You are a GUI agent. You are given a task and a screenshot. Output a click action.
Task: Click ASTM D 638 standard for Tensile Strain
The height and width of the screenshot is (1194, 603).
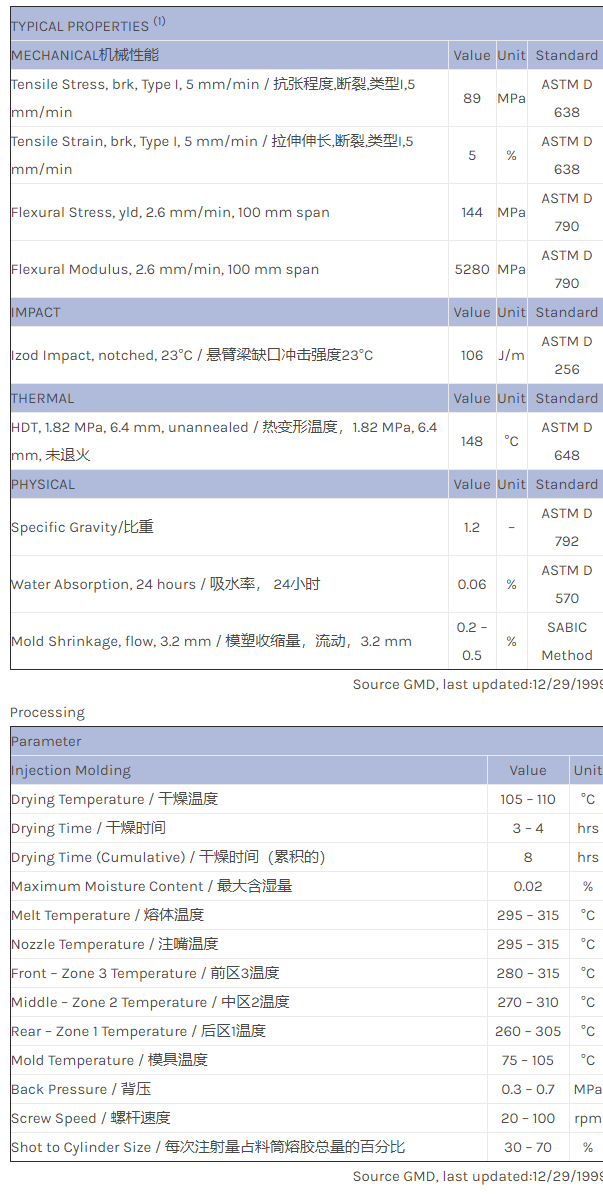pos(566,155)
